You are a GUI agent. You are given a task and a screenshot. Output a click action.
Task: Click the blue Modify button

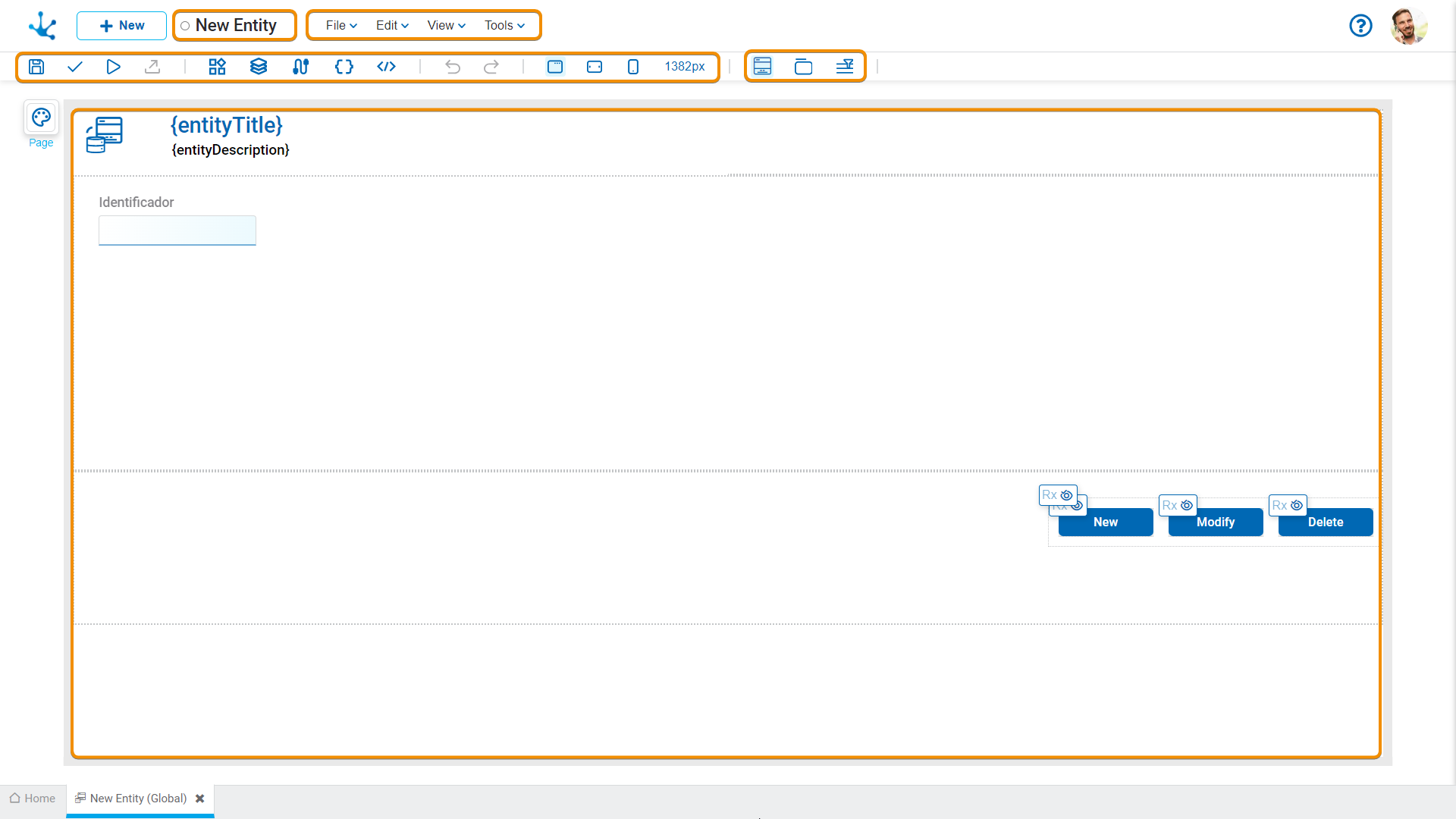click(1215, 522)
